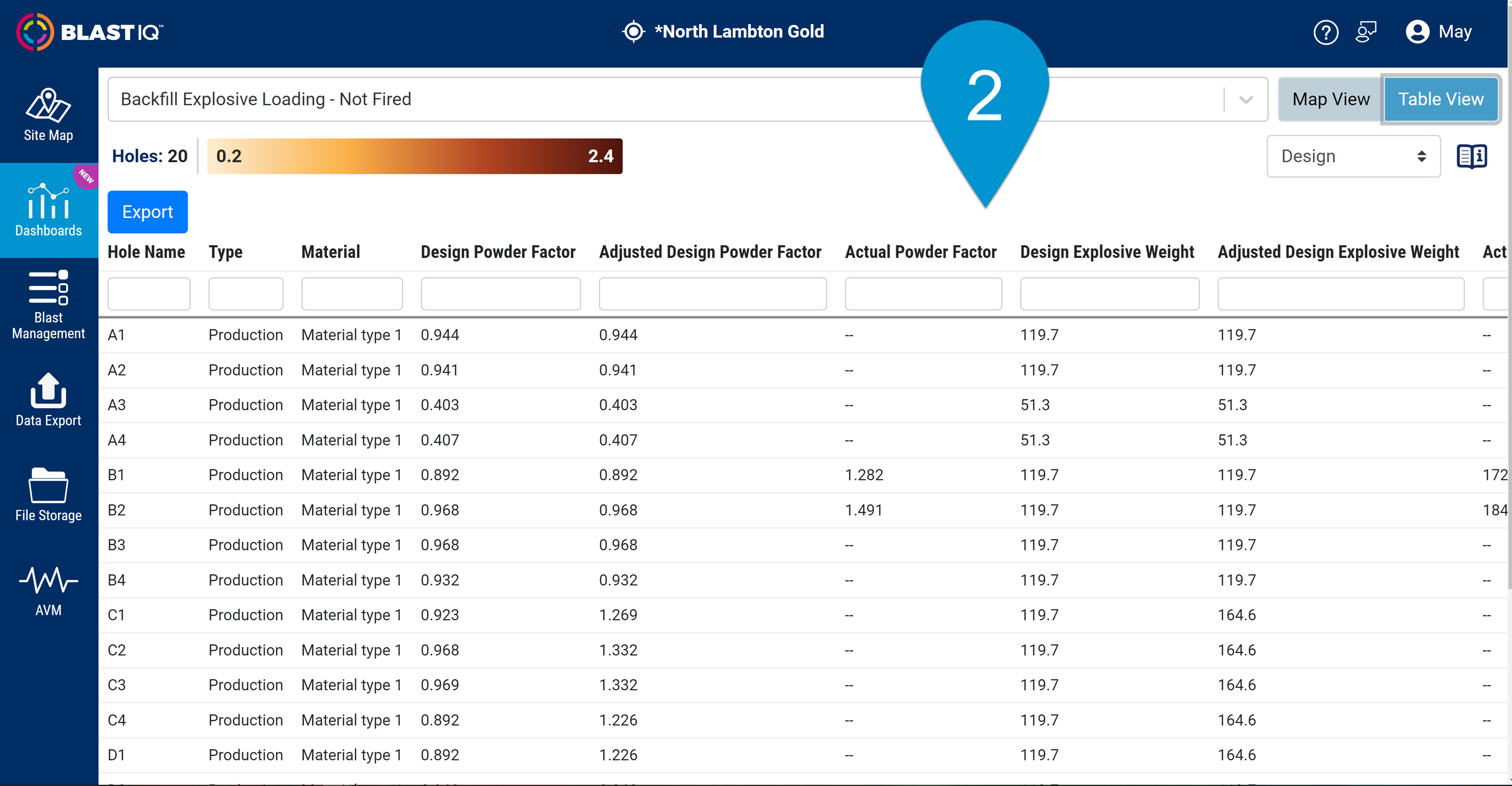Click the Actual Powder Factor filter field
The width and height of the screenshot is (1512, 786).
pos(923,293)
